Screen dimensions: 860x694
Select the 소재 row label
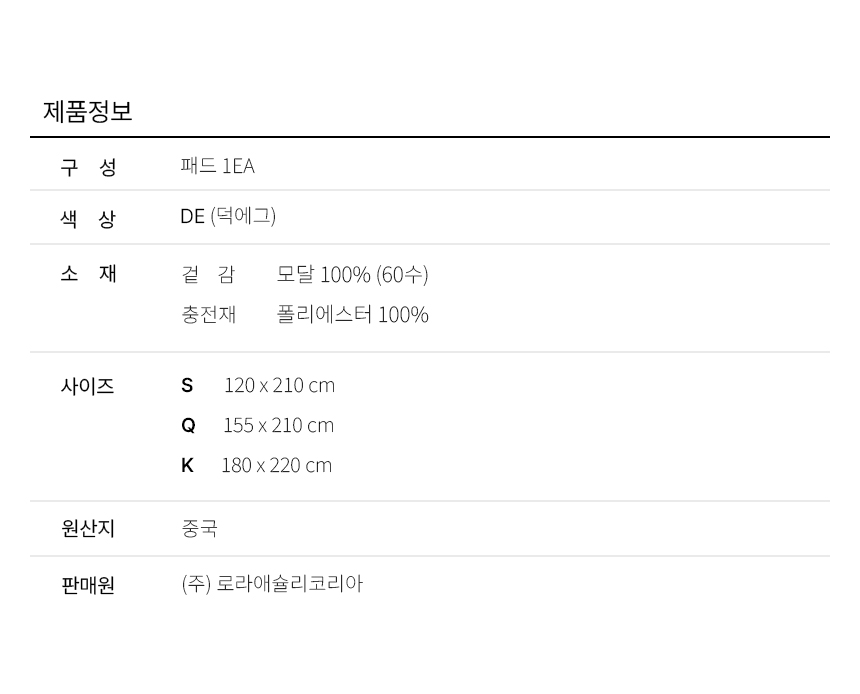pyautogui.click(x=88, y=273)
